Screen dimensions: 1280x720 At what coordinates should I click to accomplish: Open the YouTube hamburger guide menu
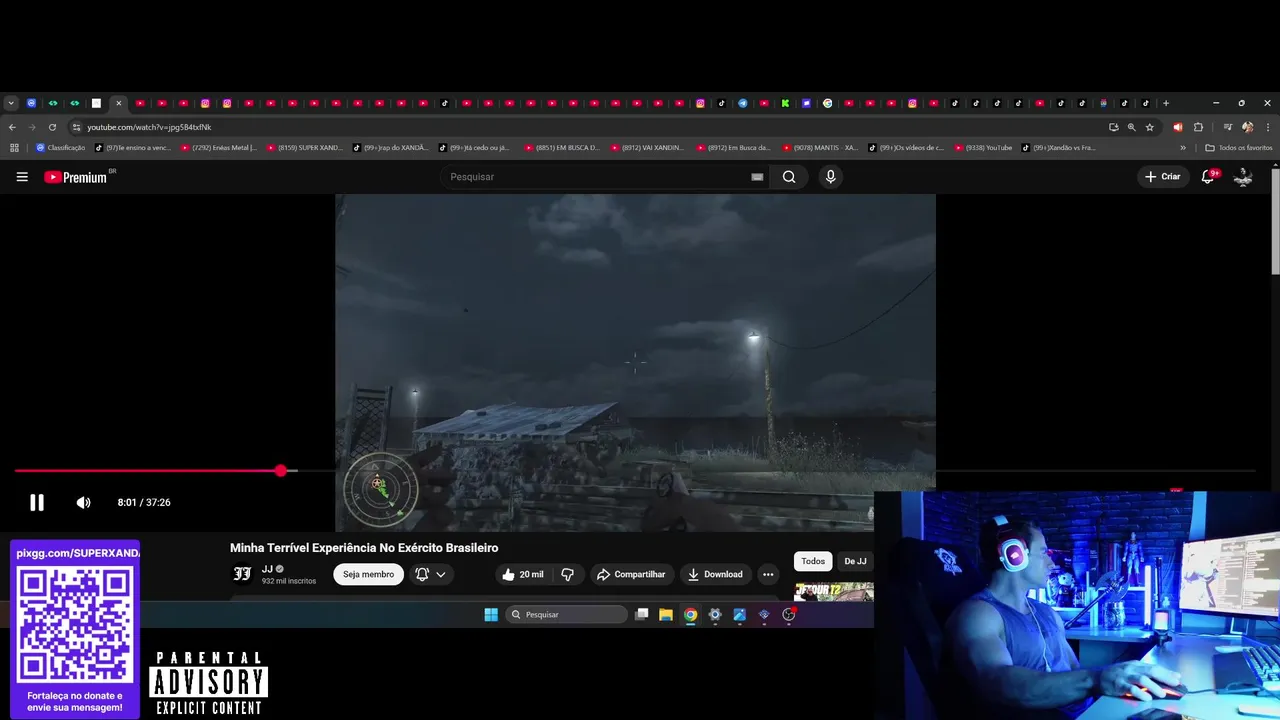(22, 177)
